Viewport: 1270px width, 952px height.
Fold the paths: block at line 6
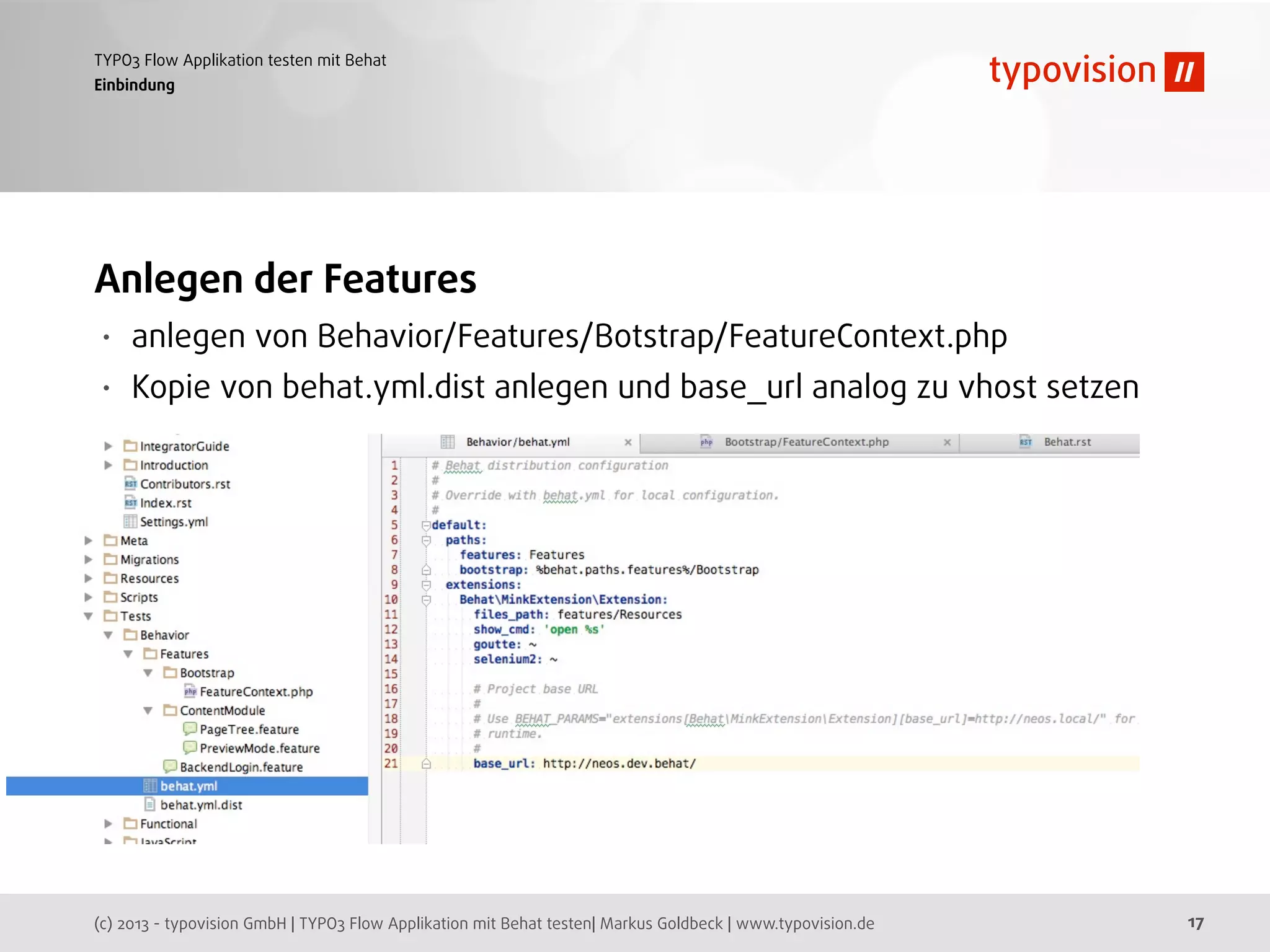426,540
